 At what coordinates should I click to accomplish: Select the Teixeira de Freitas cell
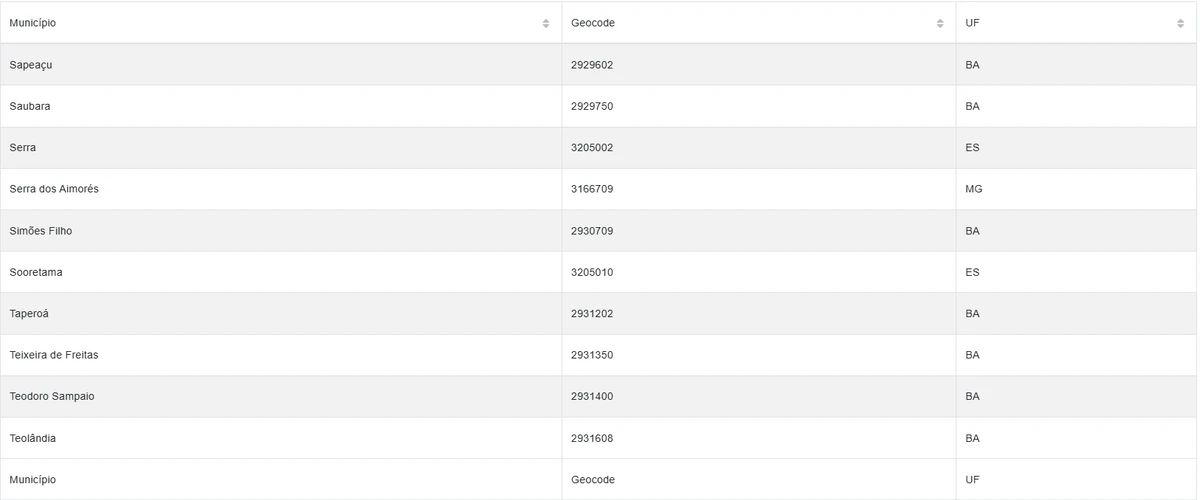click(54, 355)
